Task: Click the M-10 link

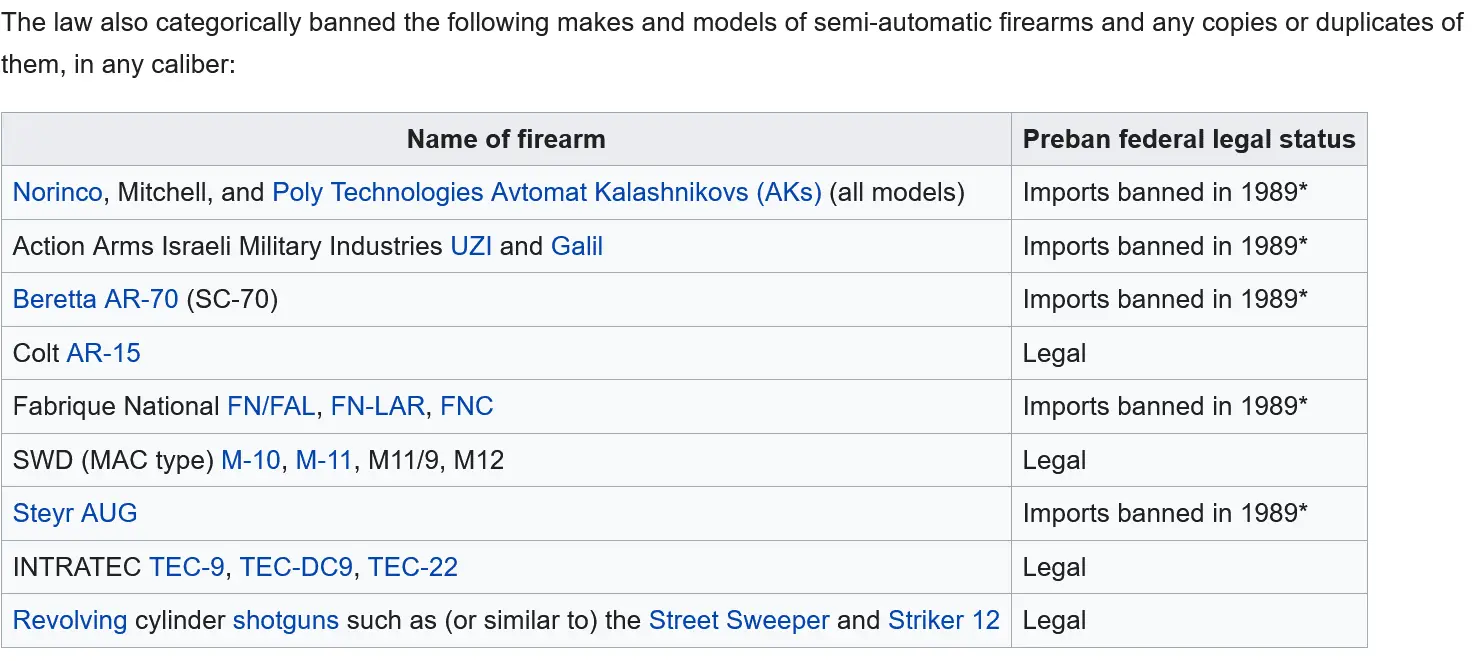Action: (250, 460)
